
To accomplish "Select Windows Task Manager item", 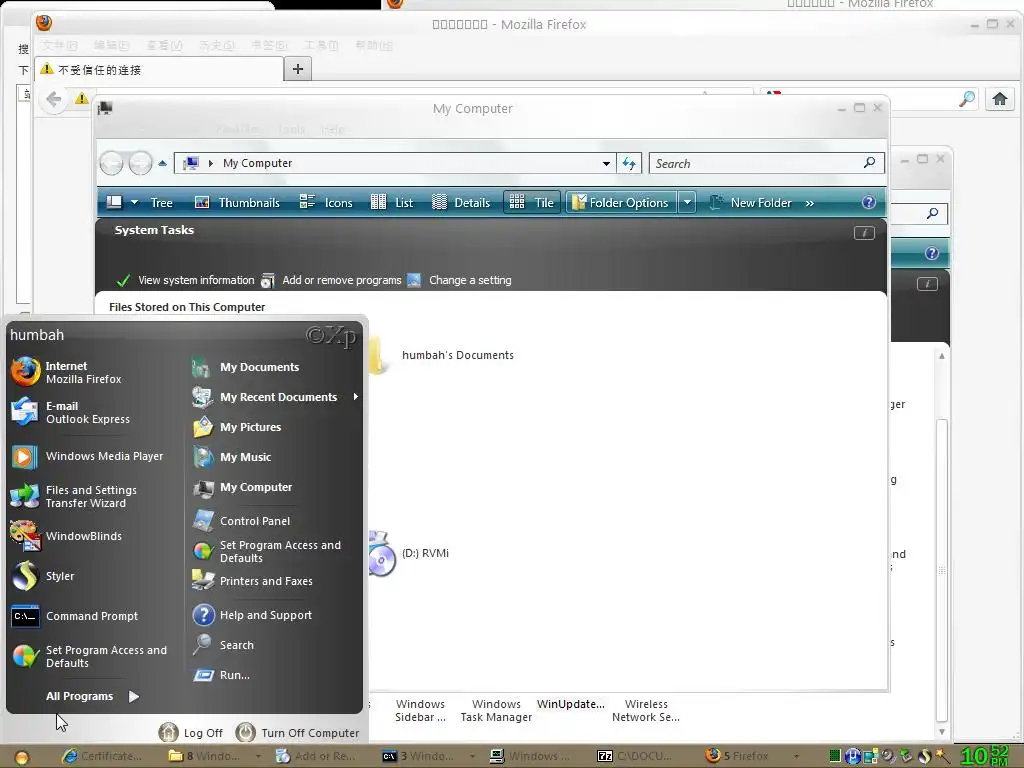I will [x=496, y=711].
